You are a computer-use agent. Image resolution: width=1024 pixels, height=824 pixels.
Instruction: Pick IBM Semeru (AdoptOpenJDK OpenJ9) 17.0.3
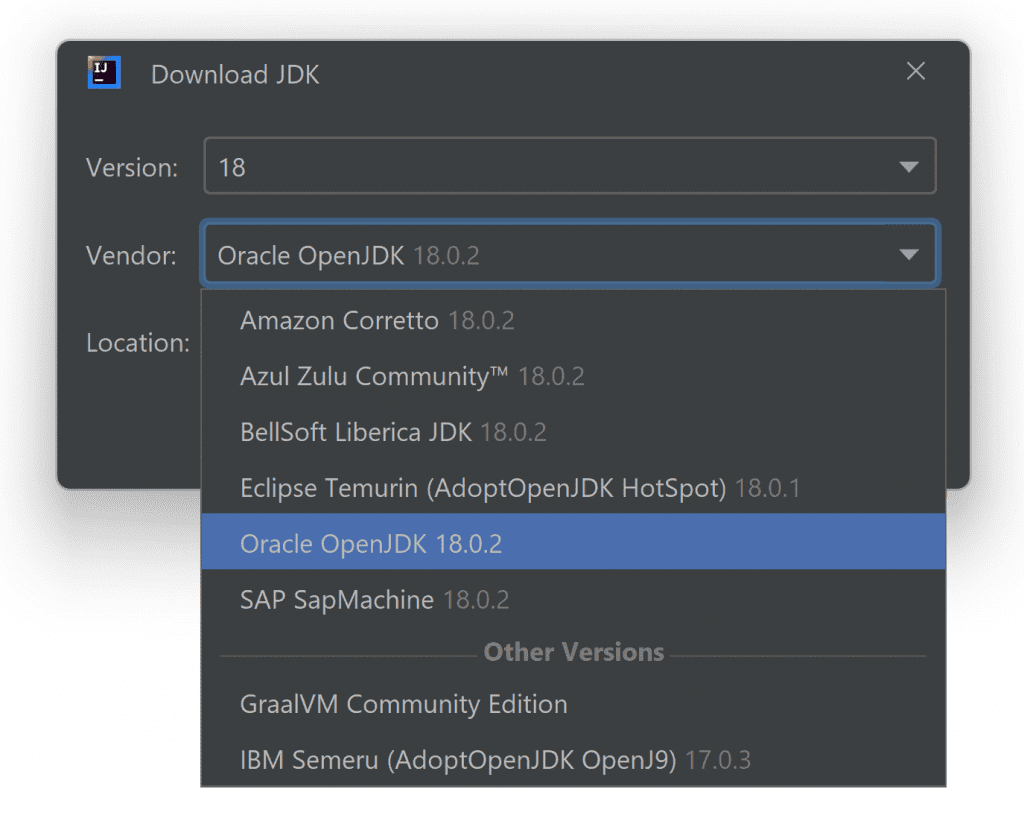click(495, 760)
